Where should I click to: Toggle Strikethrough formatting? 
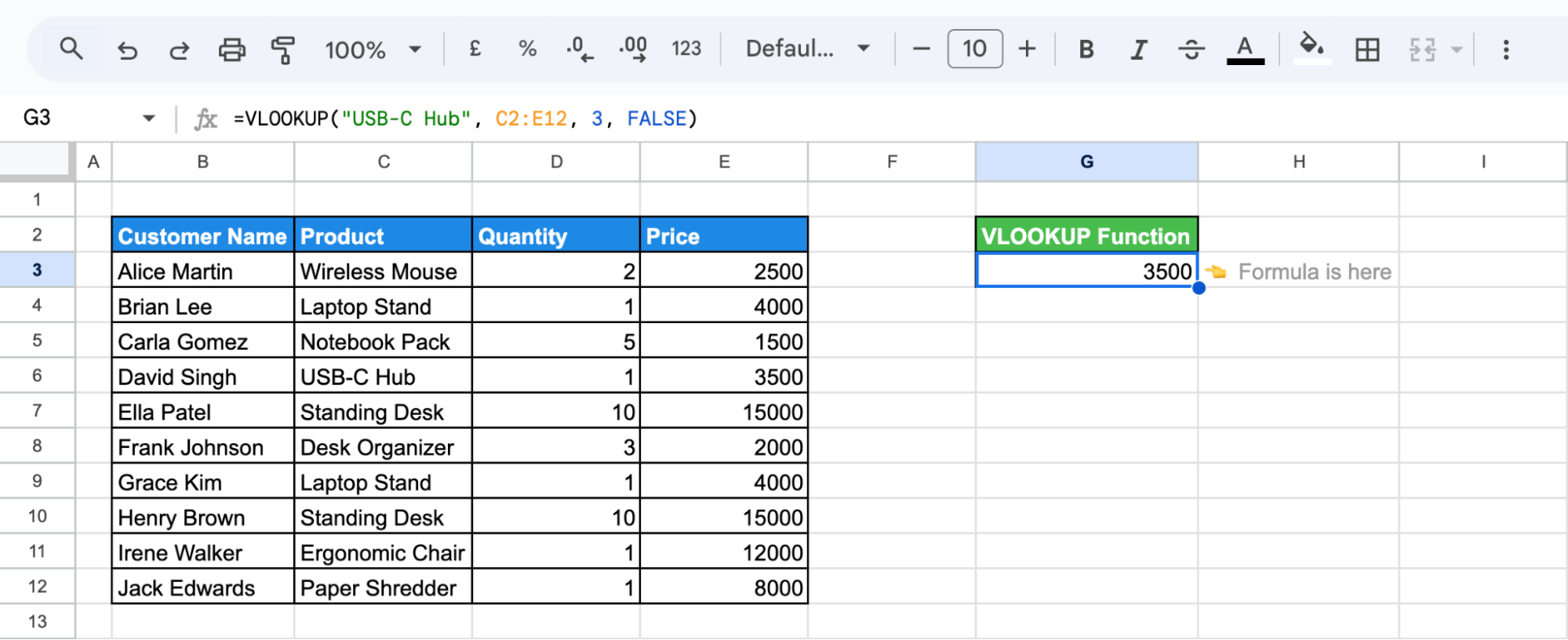pyautogui.click(x=1191, y=50)
